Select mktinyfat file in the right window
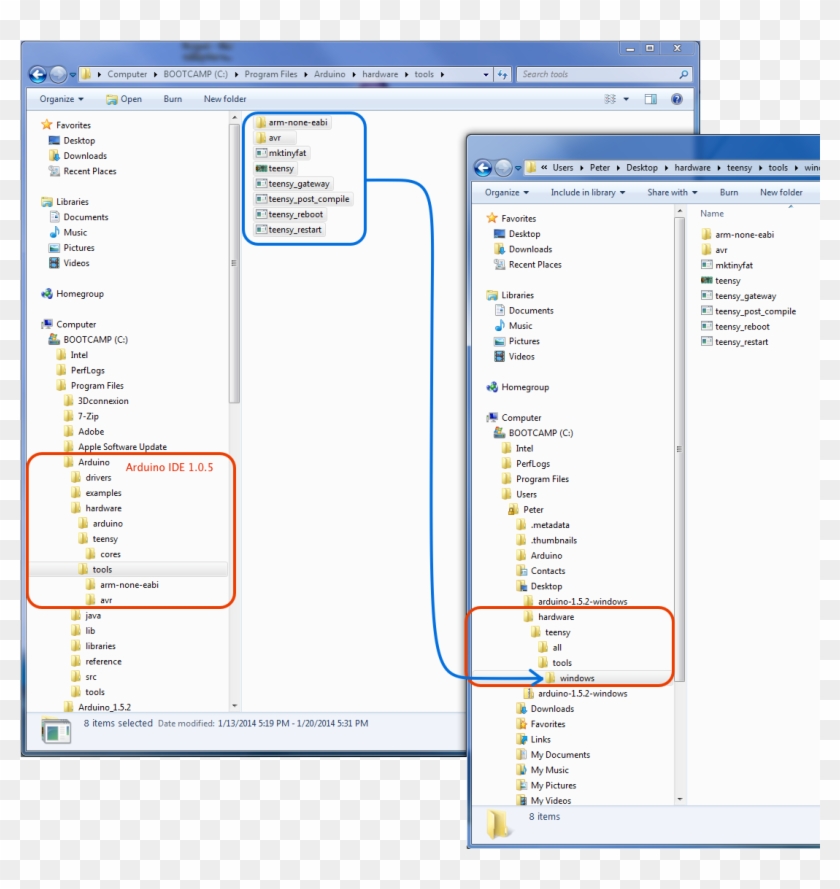The image size is (840, 889). click(733, 265)
